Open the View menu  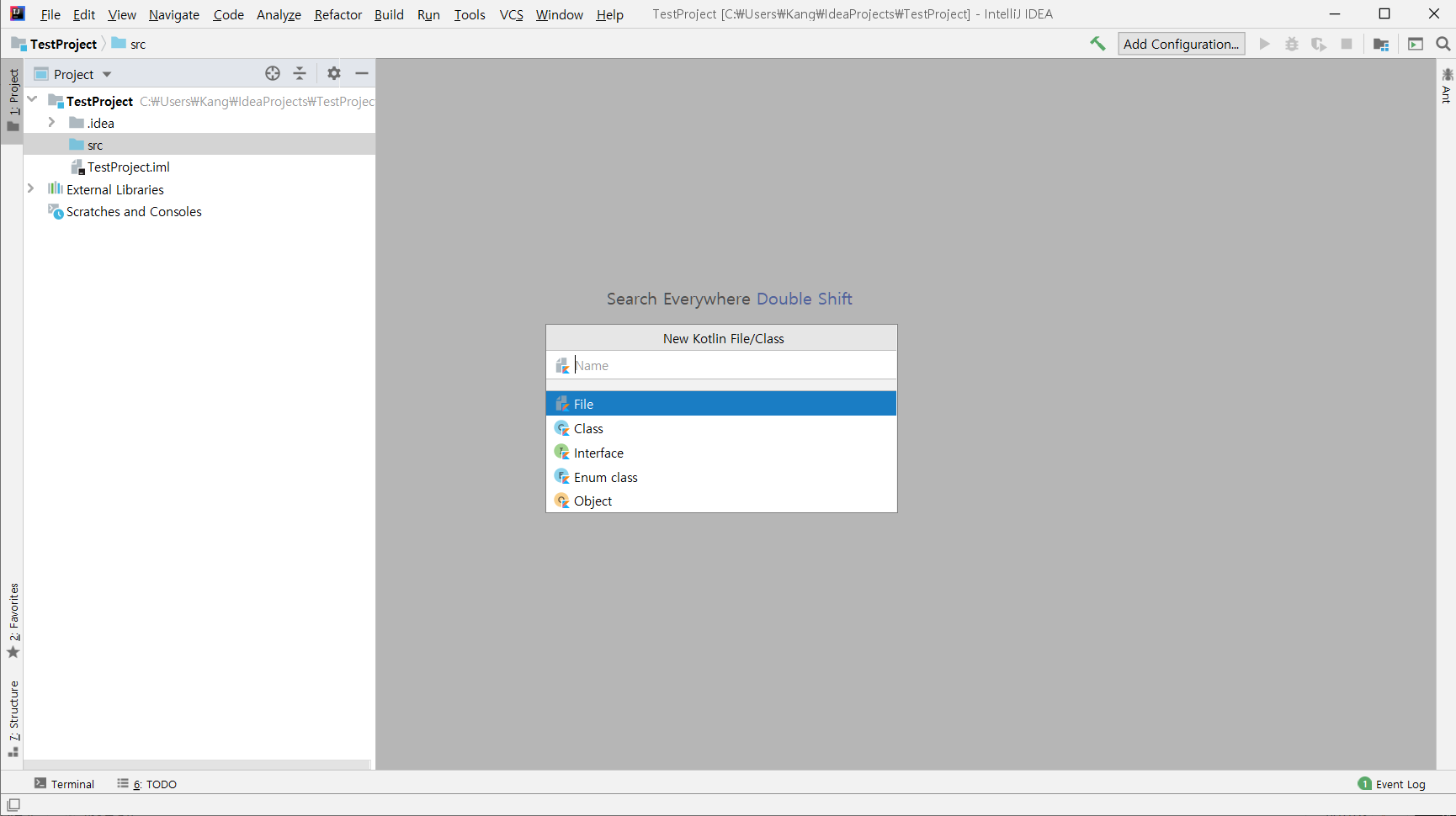(x=122, y=14)
